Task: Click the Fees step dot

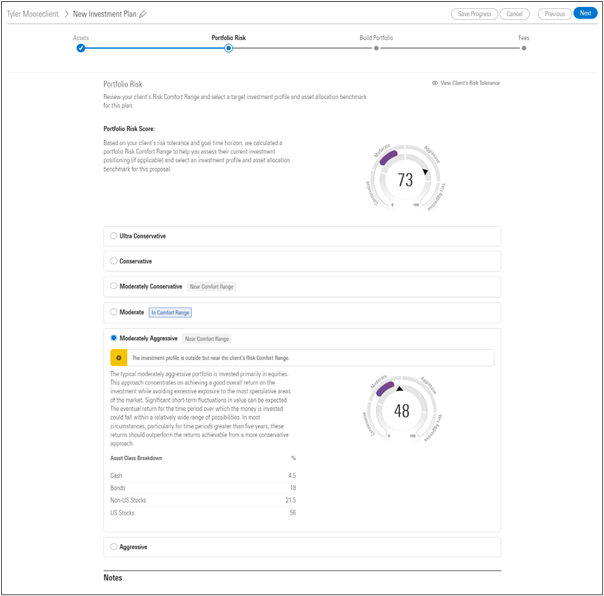Action: [524, 48]
